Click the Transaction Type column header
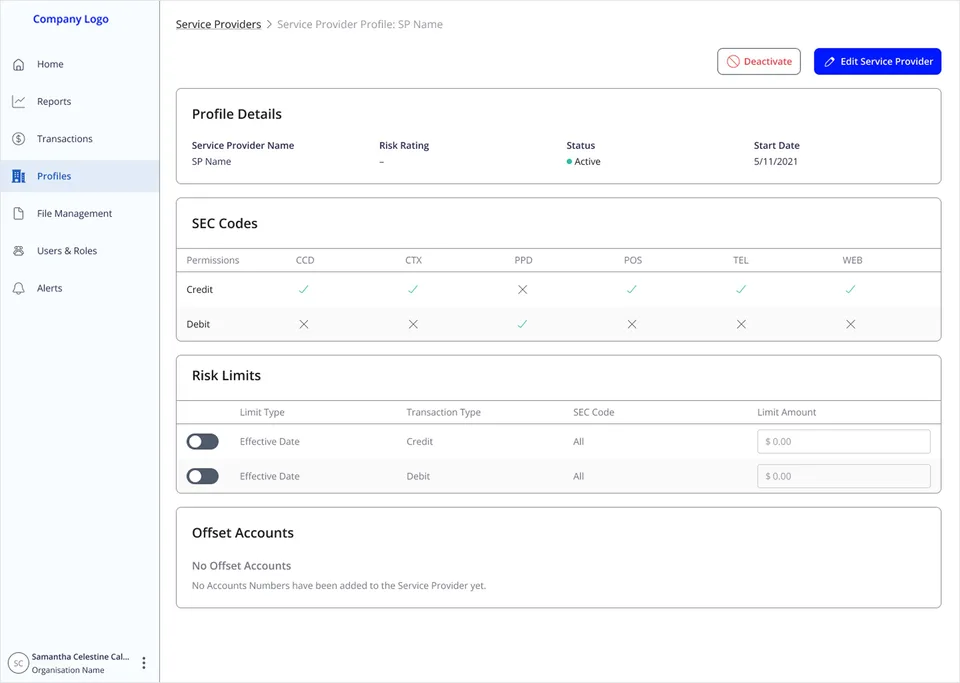Screen dimensions: 960x683 click(443, 412)
